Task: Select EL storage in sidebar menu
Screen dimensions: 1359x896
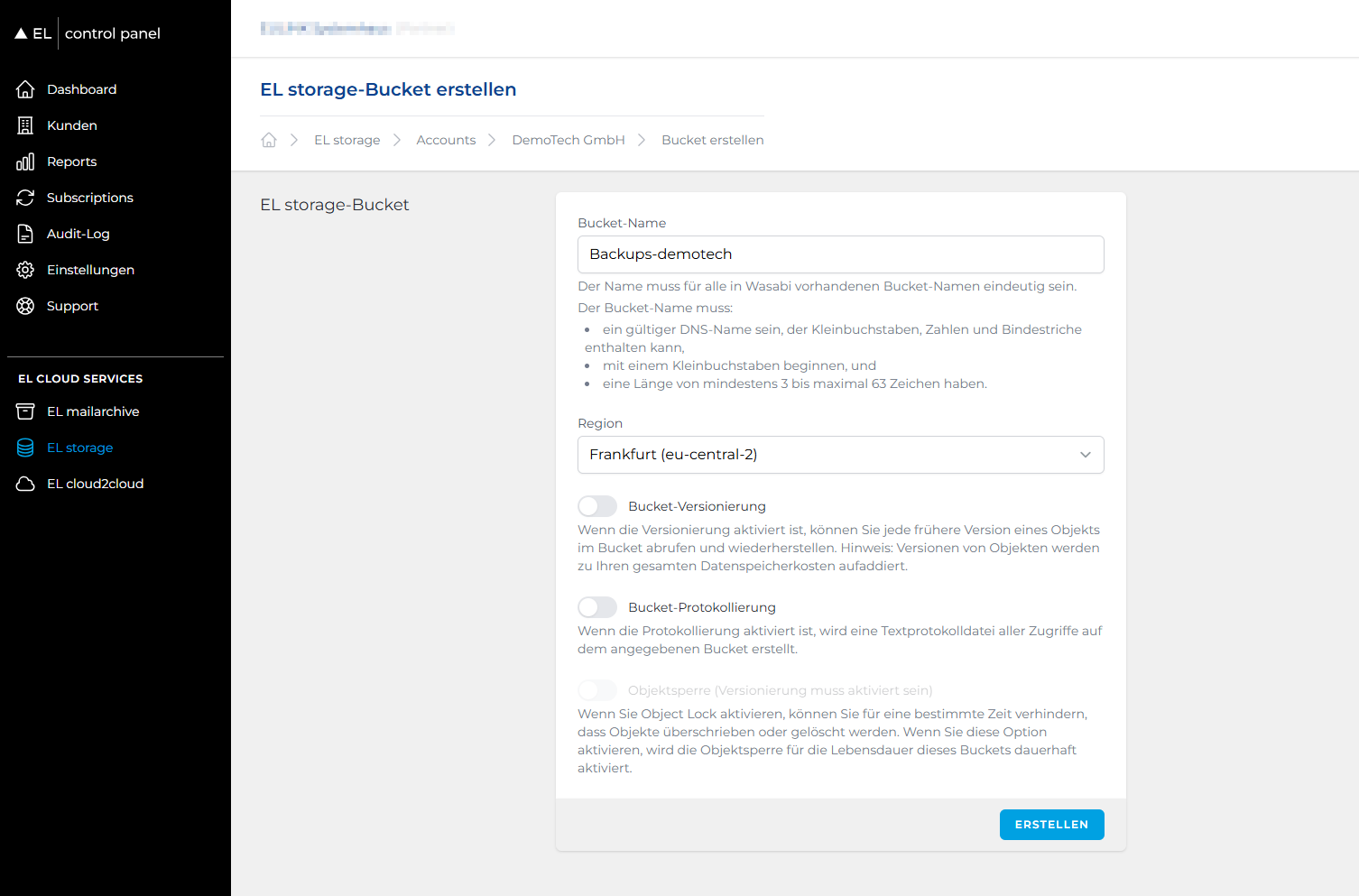Action: [x=79, y=448]
